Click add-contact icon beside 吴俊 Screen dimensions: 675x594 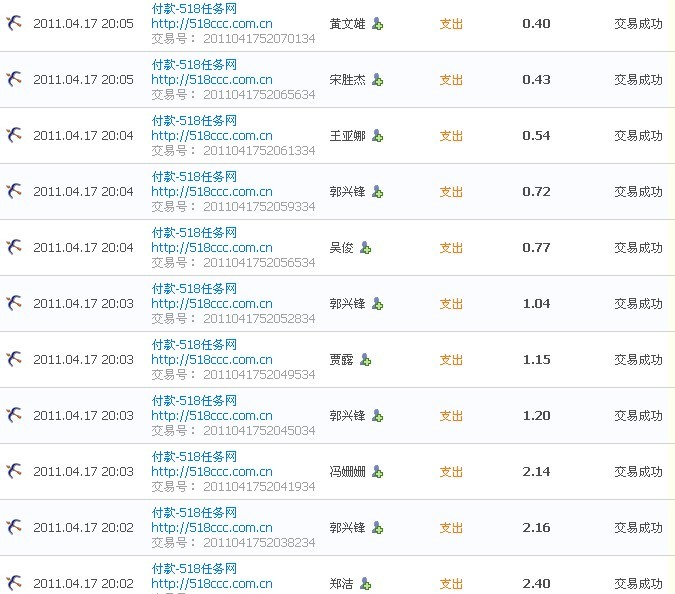click(365, 248)
